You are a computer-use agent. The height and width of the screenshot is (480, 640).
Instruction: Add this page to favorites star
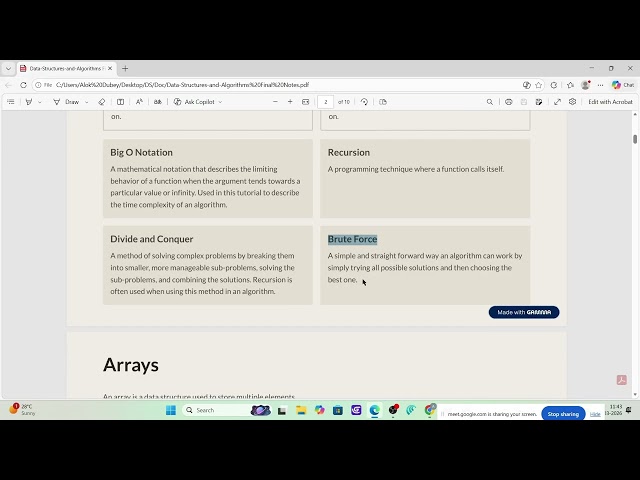(539, 85)
